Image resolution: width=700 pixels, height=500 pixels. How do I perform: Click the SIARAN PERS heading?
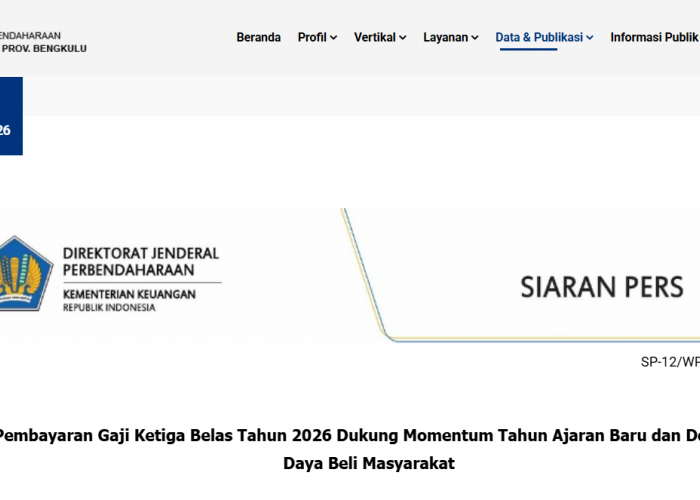[x=602, y=287]
